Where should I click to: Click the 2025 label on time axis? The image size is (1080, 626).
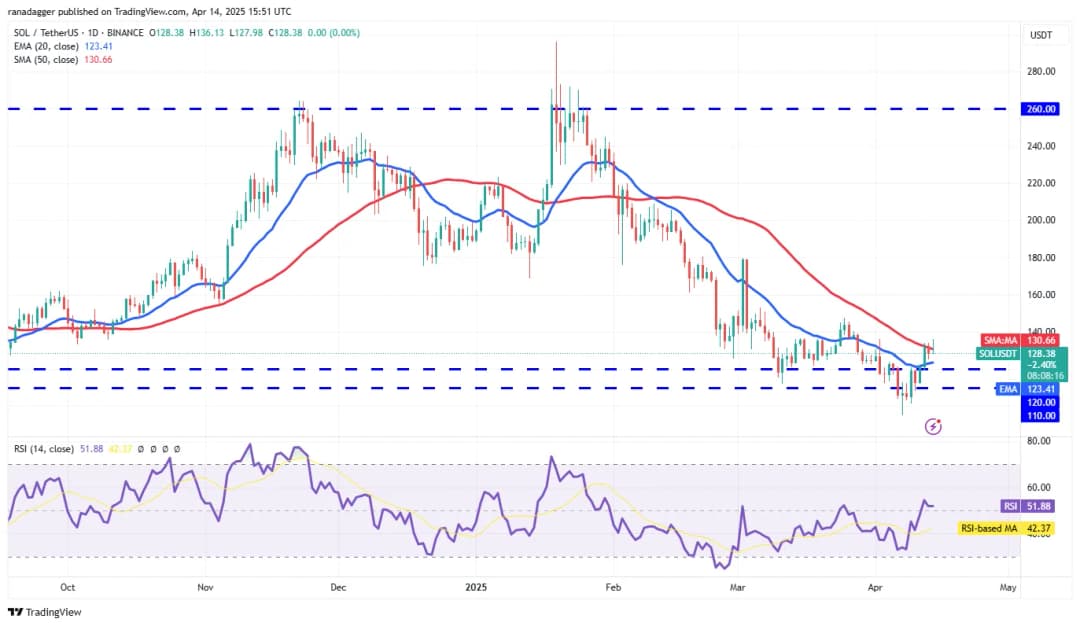pyautogui.click(x=475, y=588)
